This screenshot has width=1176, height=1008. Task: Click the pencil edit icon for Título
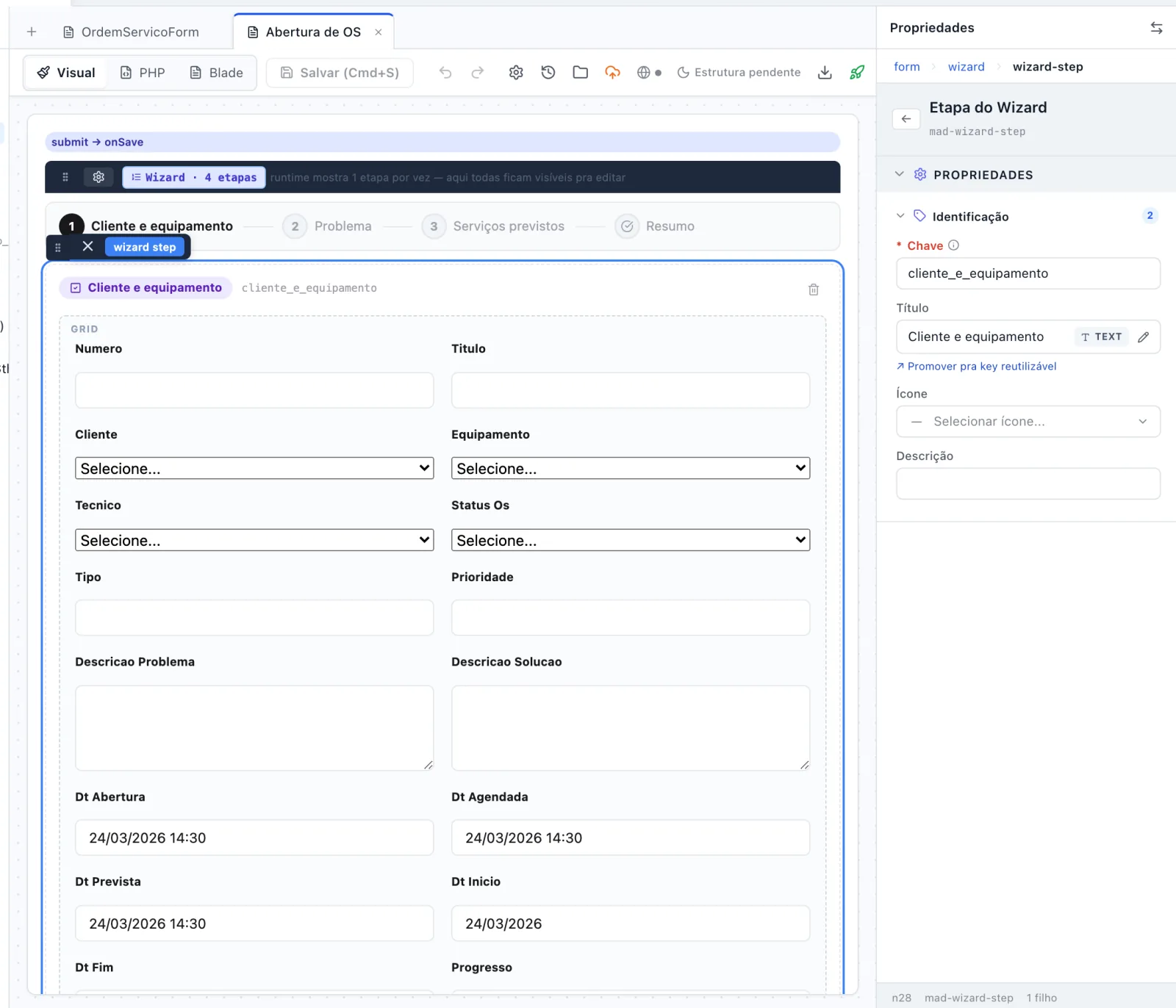[1143, 337]
